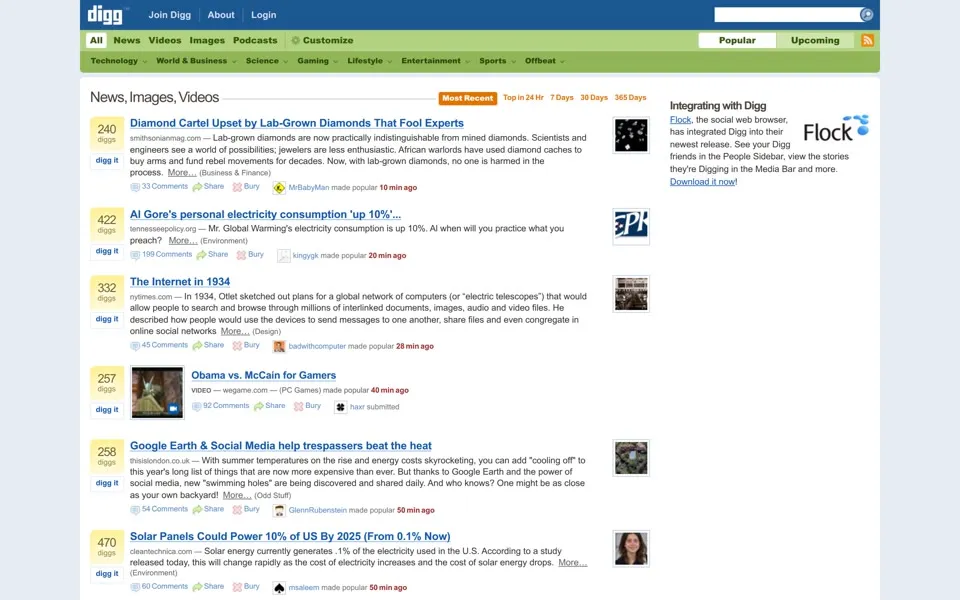The height and width of the screenshot is (600, 960).
Task: Open 'Solar Panels Could Power 10%' headline
Action: point(290,536)
